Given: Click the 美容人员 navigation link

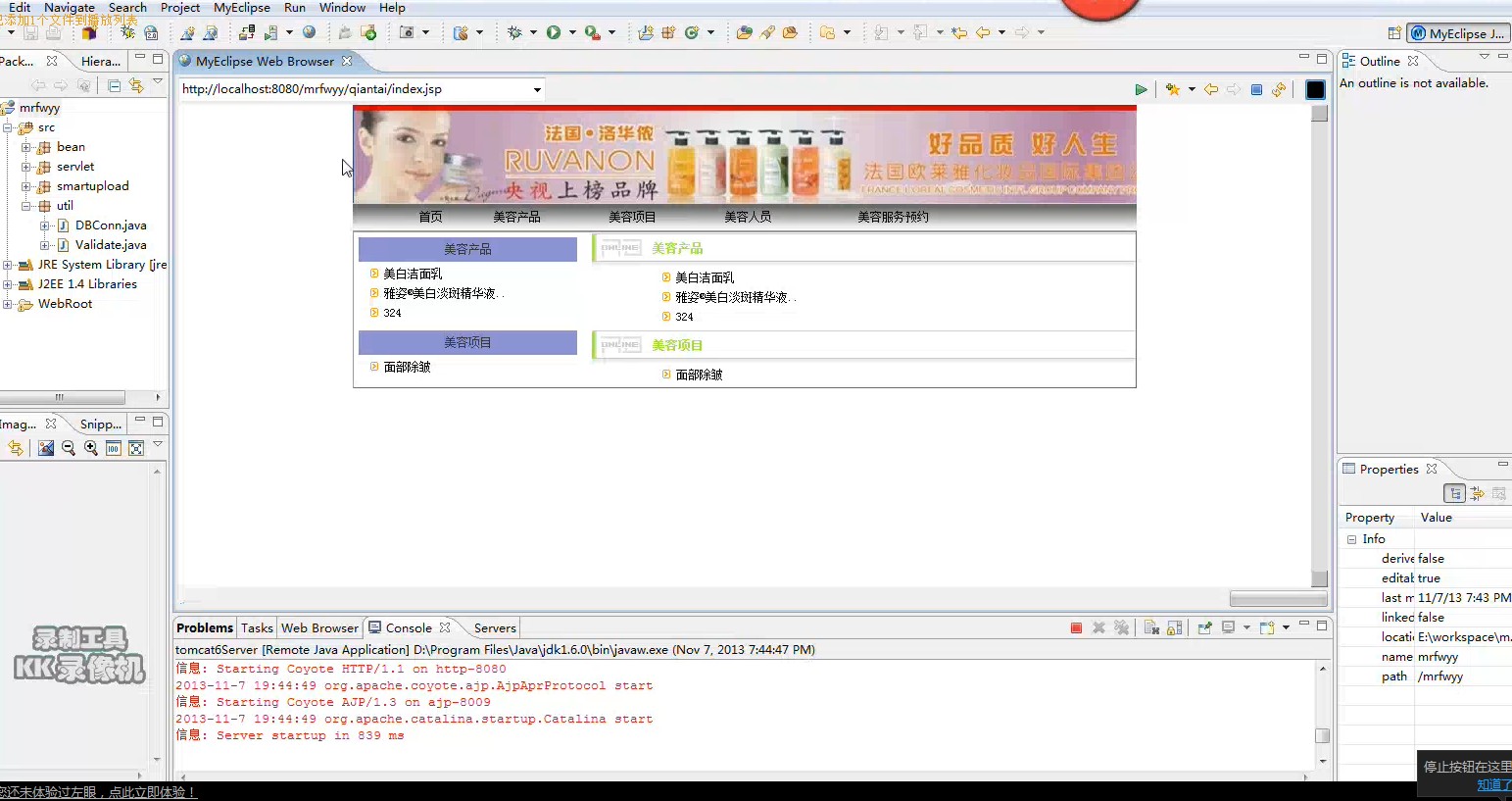Looking at the screenshot, I should [x=748, y=217].
